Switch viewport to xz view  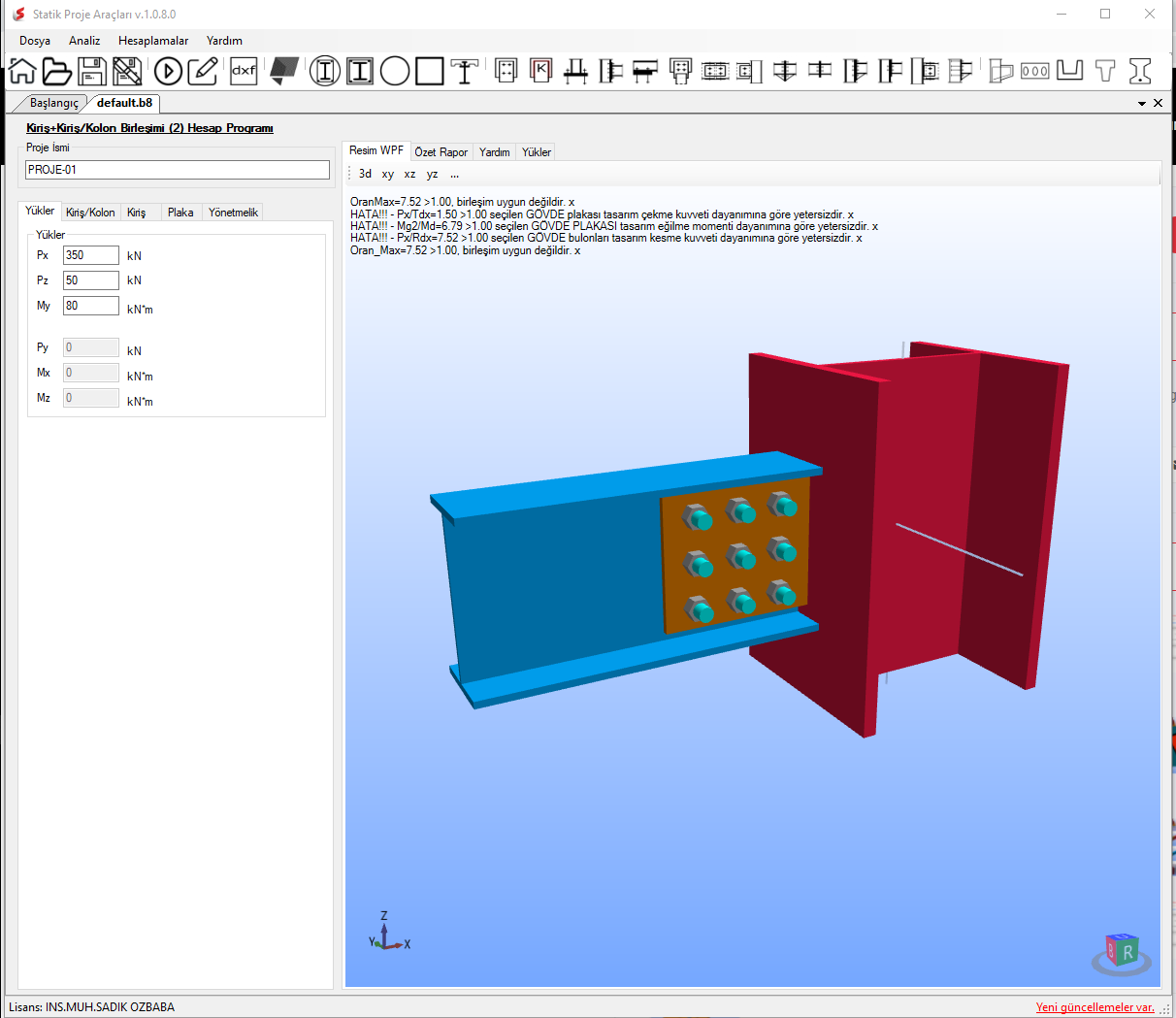click(409, 174)
